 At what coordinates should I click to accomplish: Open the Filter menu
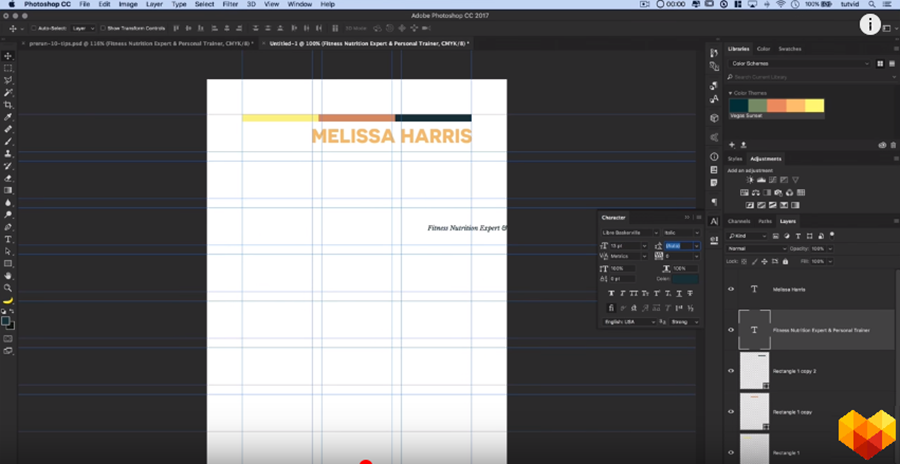[x=230, y=5]
